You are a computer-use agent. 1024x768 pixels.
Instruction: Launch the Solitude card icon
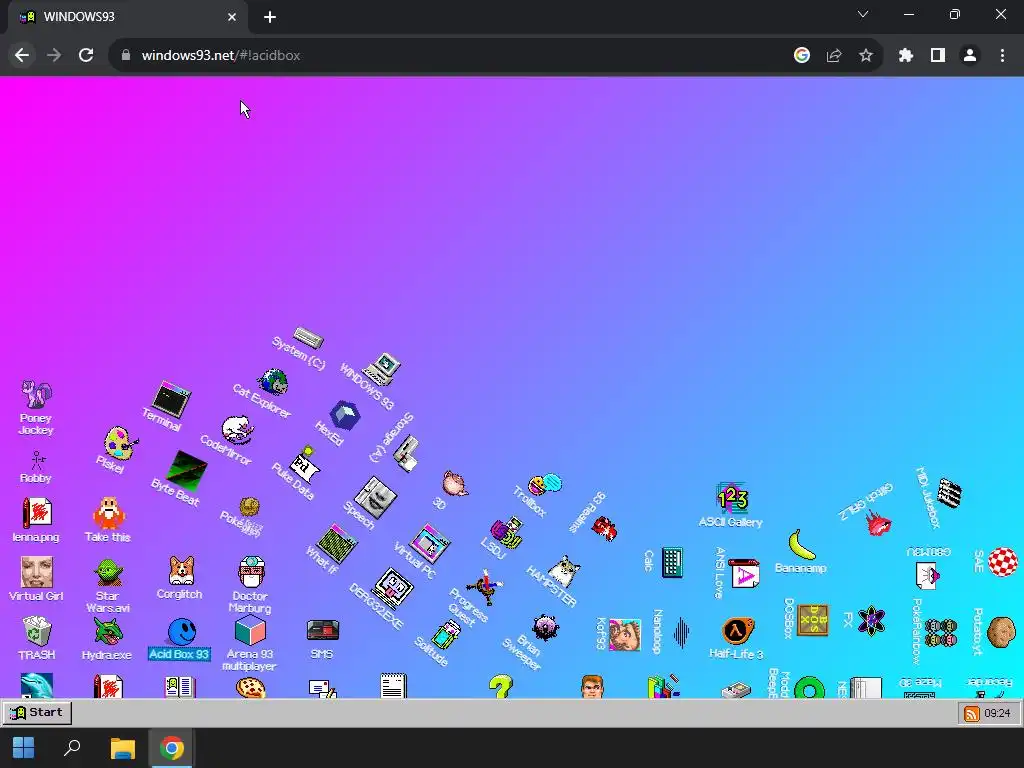(x=447, y=635)
